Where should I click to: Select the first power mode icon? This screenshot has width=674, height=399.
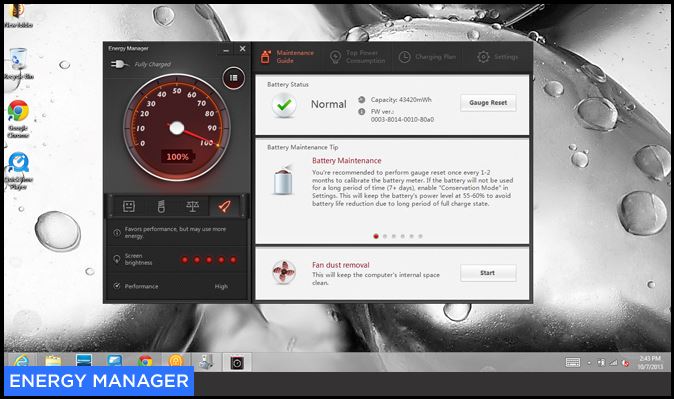[129, 206]
